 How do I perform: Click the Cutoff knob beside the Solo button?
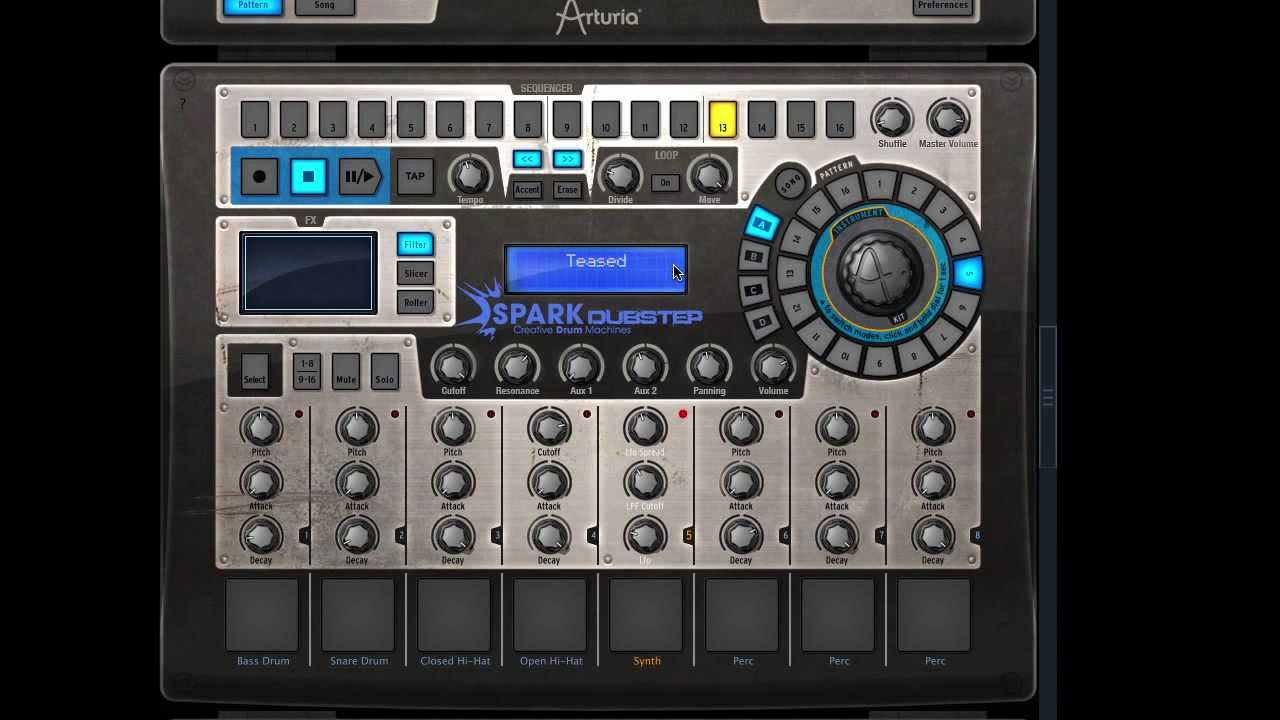click(x=453, y=365)
